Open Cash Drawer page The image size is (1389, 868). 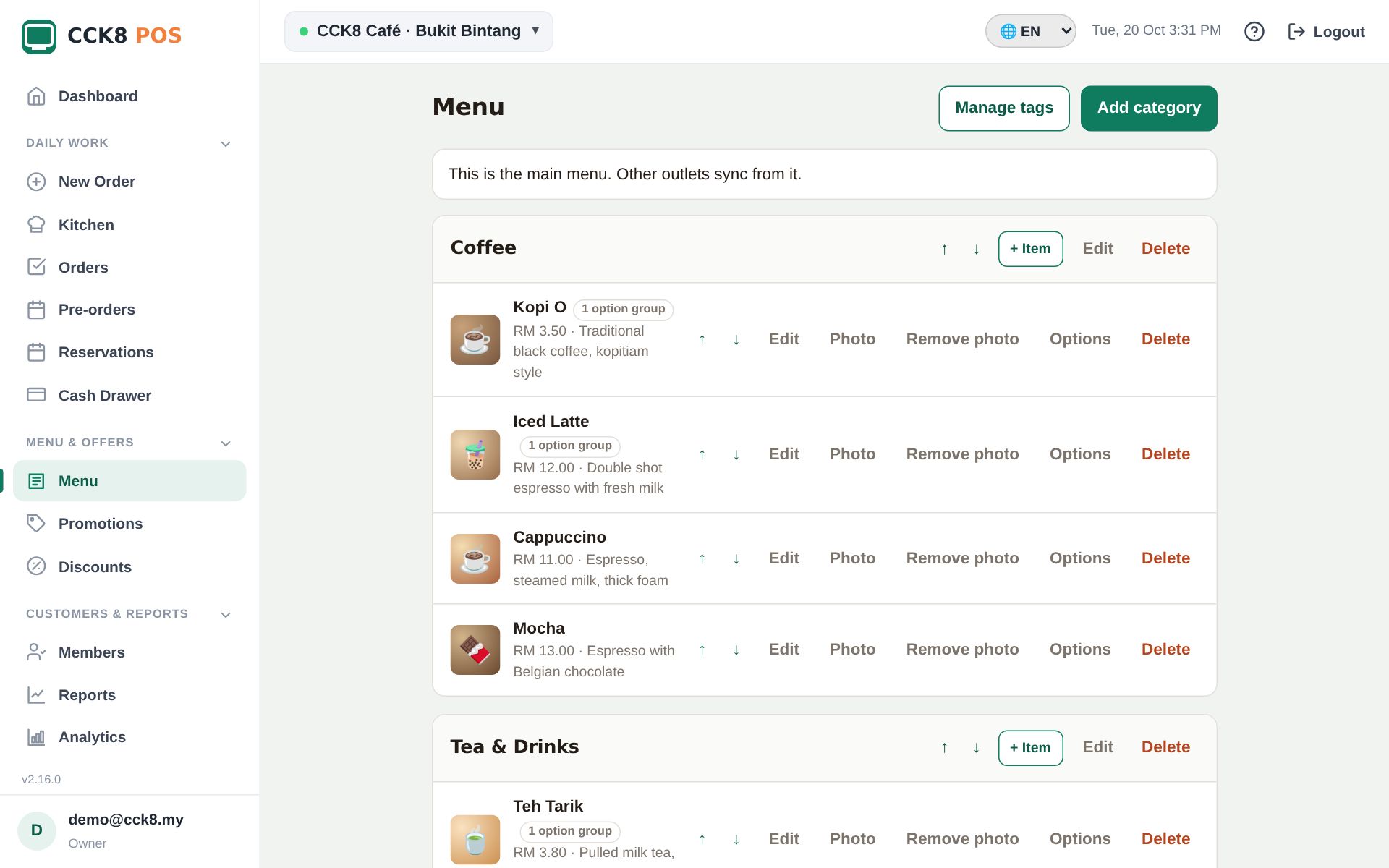[x=129, y=396]
